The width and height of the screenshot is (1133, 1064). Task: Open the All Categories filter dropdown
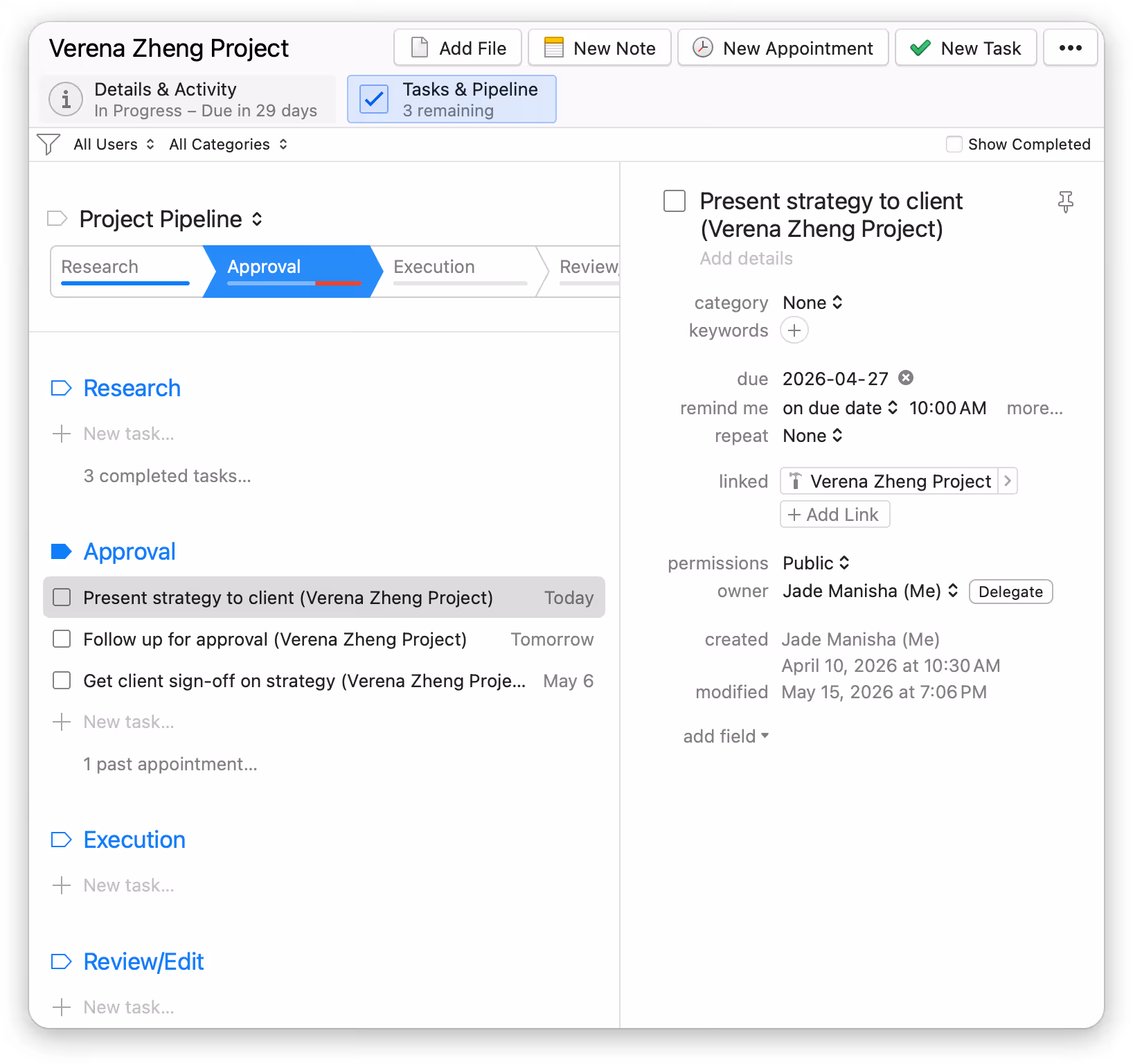(229, 144)
